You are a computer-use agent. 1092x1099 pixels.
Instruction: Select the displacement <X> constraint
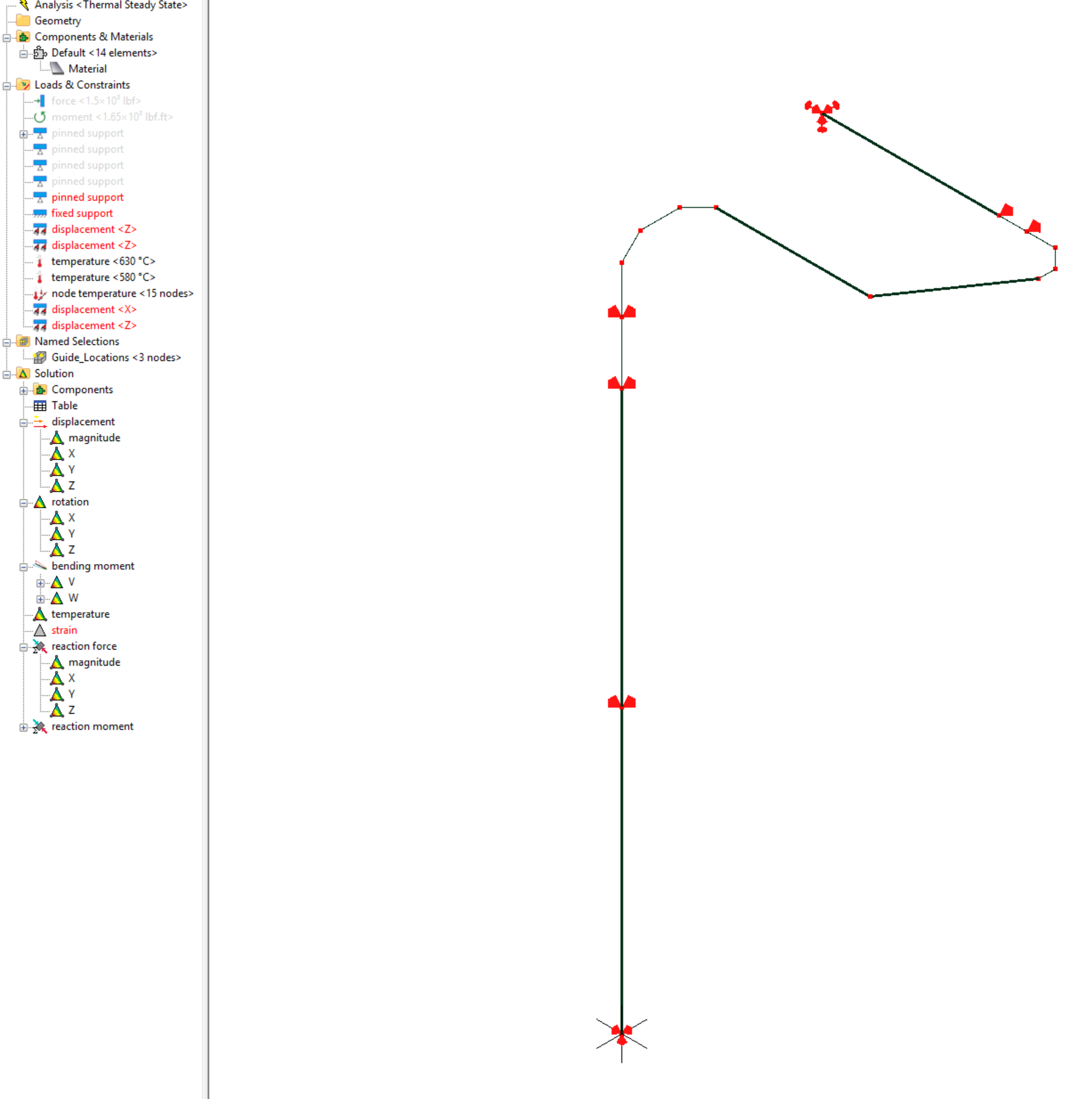coord(94,309)
